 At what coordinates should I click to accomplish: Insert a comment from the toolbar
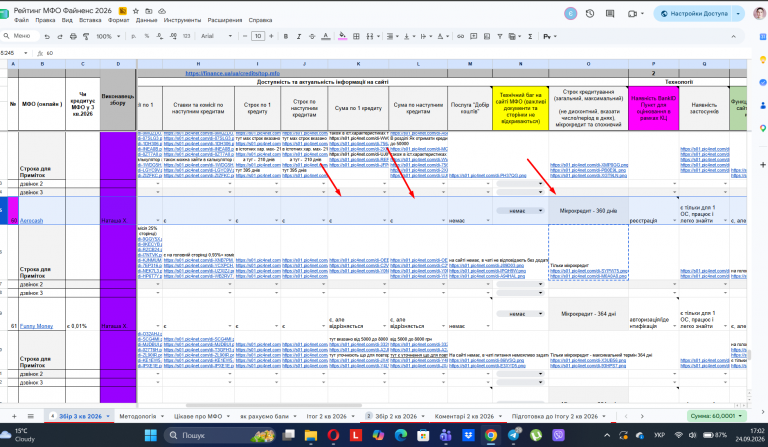click(x=474, y=36)
